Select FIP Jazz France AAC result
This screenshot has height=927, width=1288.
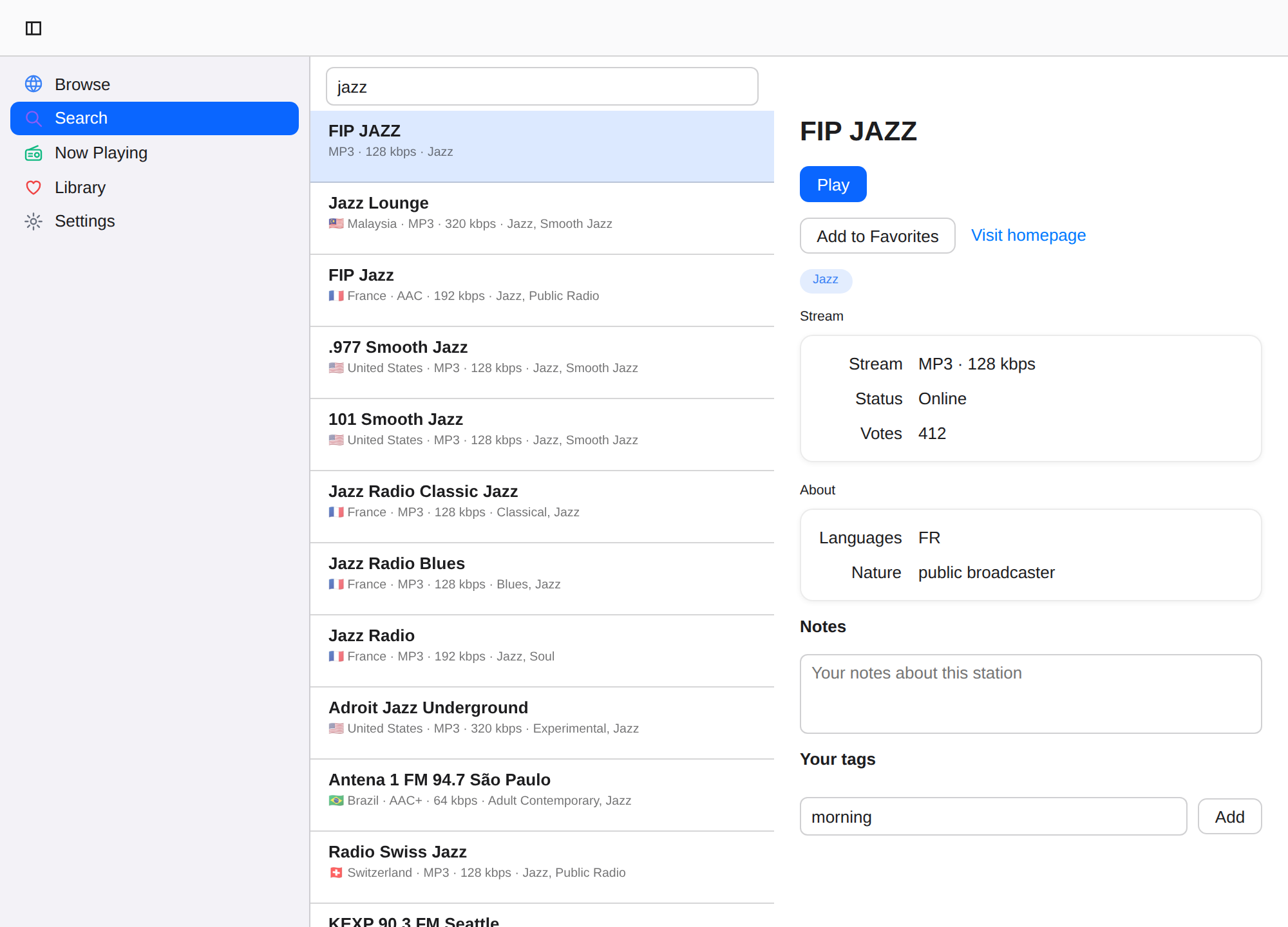(x=542, y=290)
